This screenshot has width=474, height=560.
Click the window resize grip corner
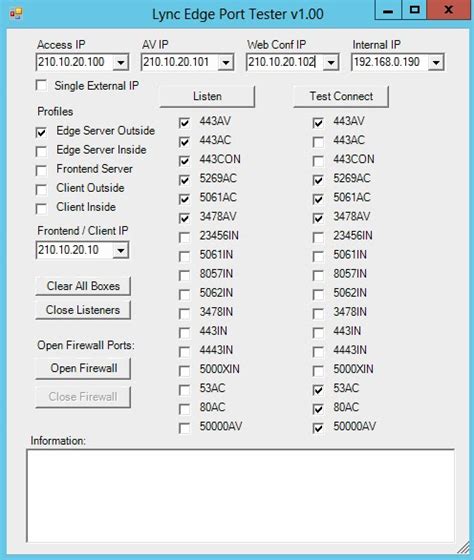[x=464, y=547]
